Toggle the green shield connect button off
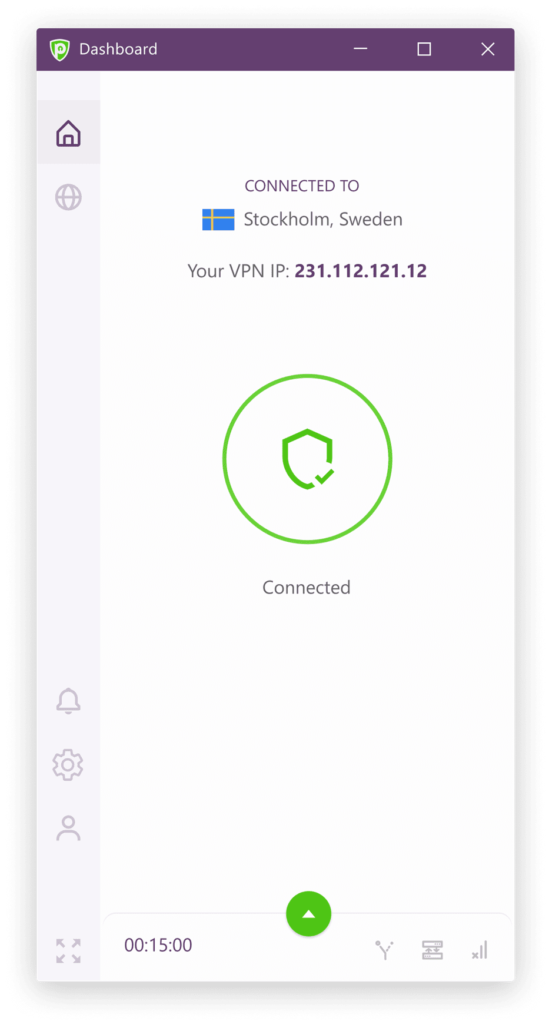This screenshot has width=549, height=1024. [307, 458]
